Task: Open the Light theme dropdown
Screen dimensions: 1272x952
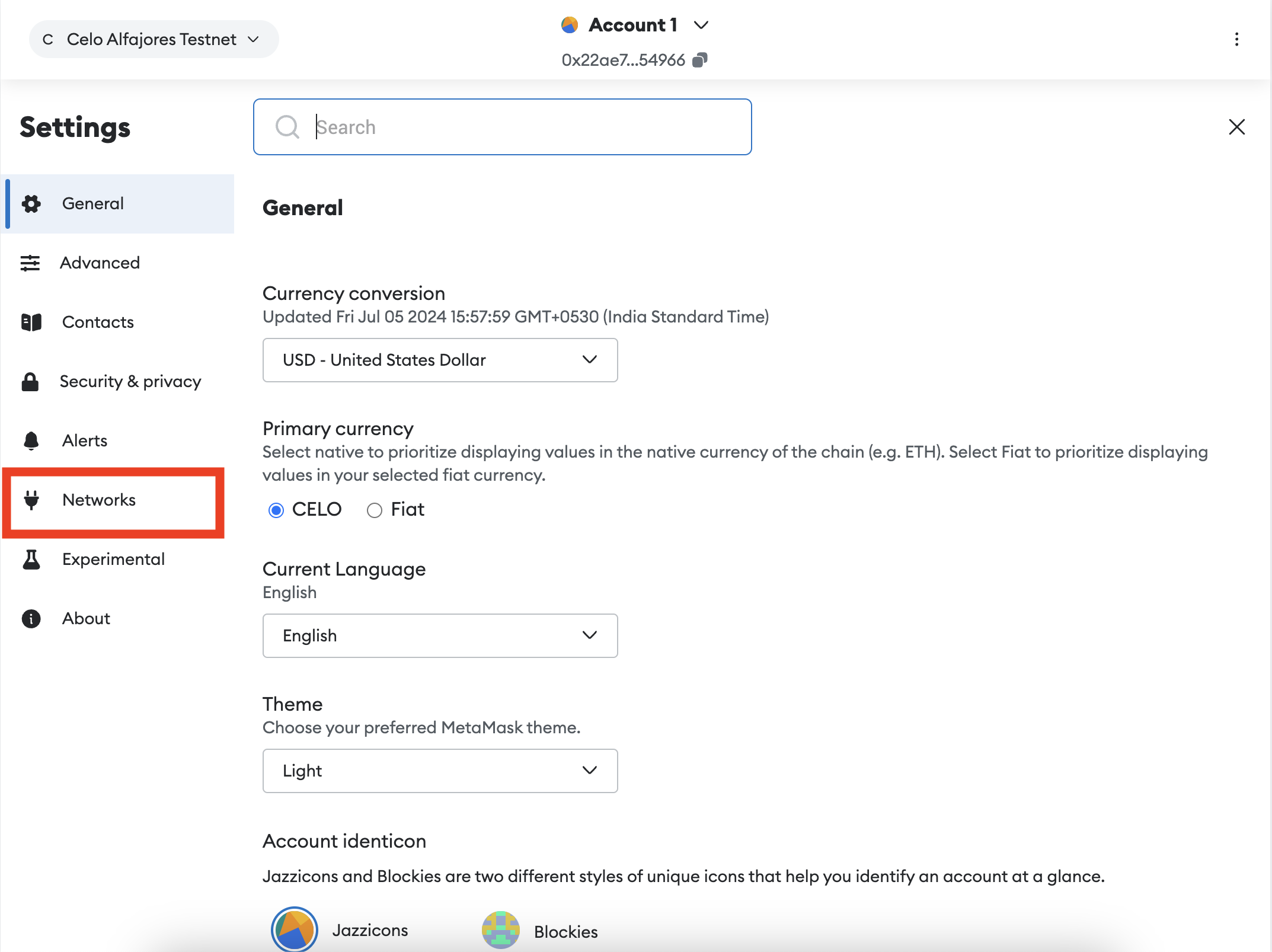Action: 440,771
